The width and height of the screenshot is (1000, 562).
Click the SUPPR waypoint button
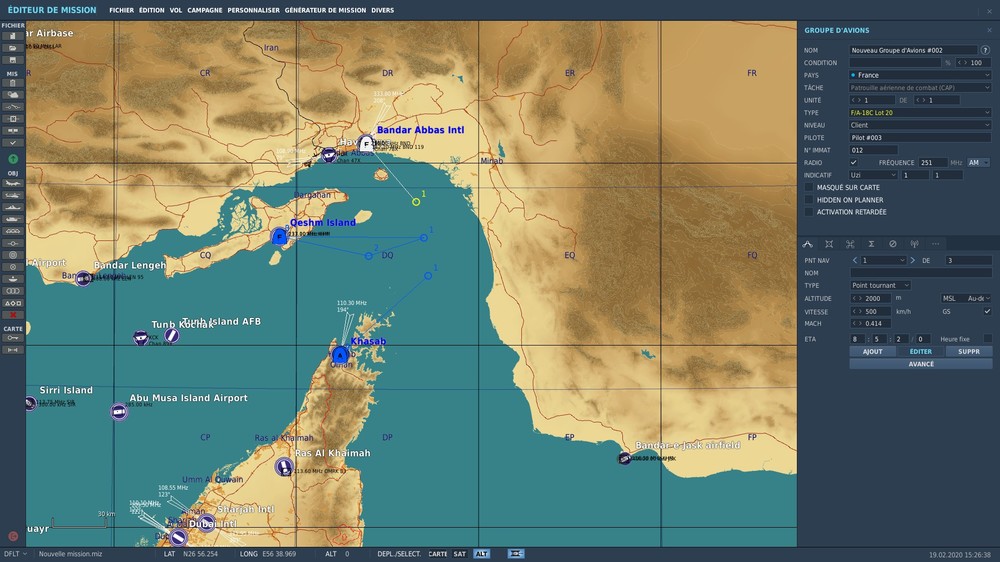(x=969, y=351)
